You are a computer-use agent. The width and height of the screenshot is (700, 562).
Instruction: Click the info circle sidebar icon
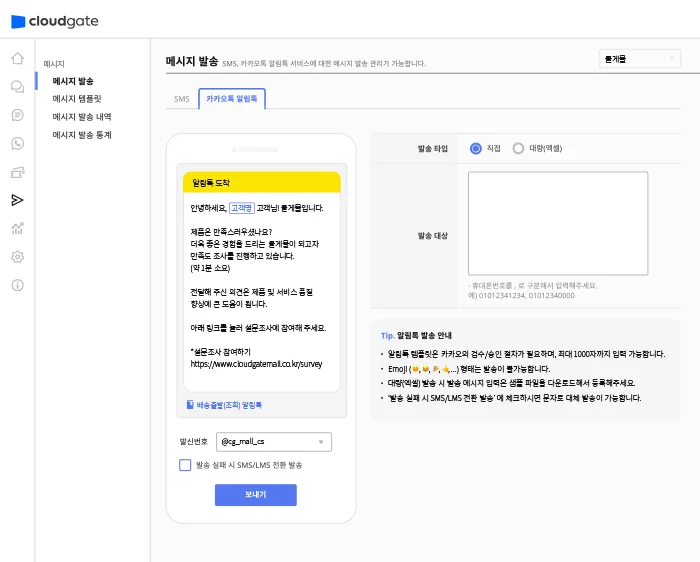17,285
